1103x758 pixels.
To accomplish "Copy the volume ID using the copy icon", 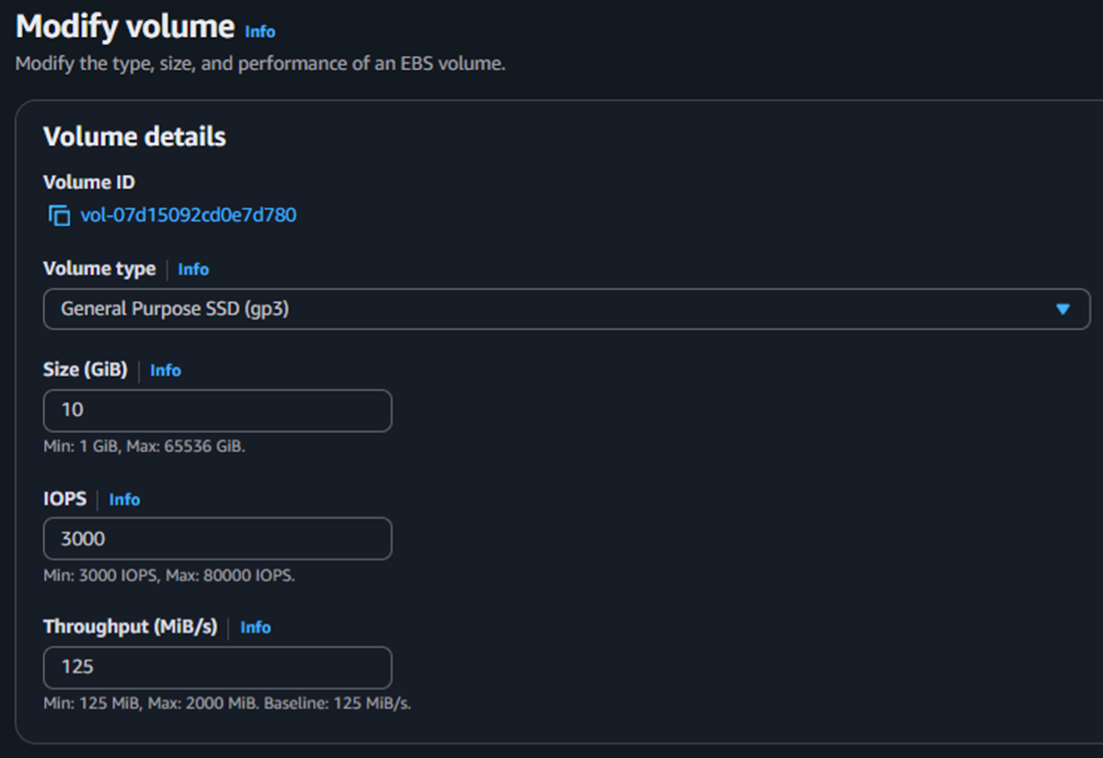I will click(x=59, y=215).
